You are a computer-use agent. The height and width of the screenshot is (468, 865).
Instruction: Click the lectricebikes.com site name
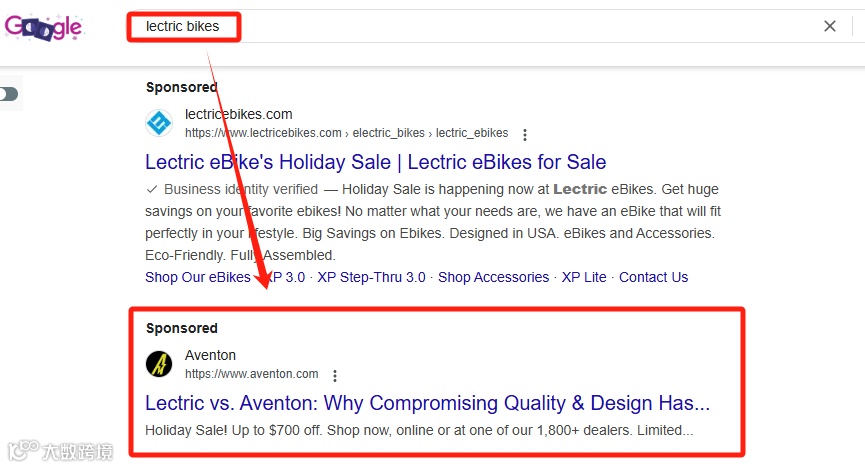238,114
